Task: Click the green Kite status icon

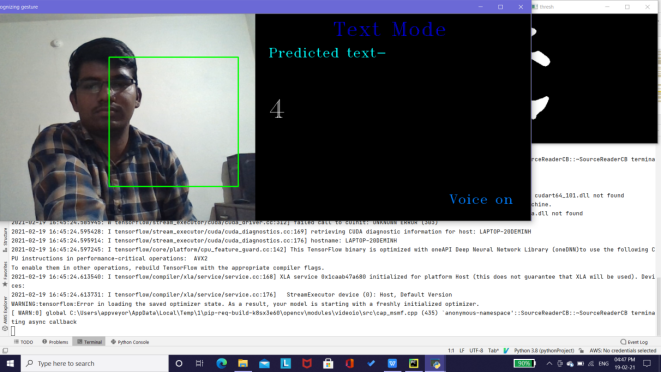Action: click(x=506, y=350)
